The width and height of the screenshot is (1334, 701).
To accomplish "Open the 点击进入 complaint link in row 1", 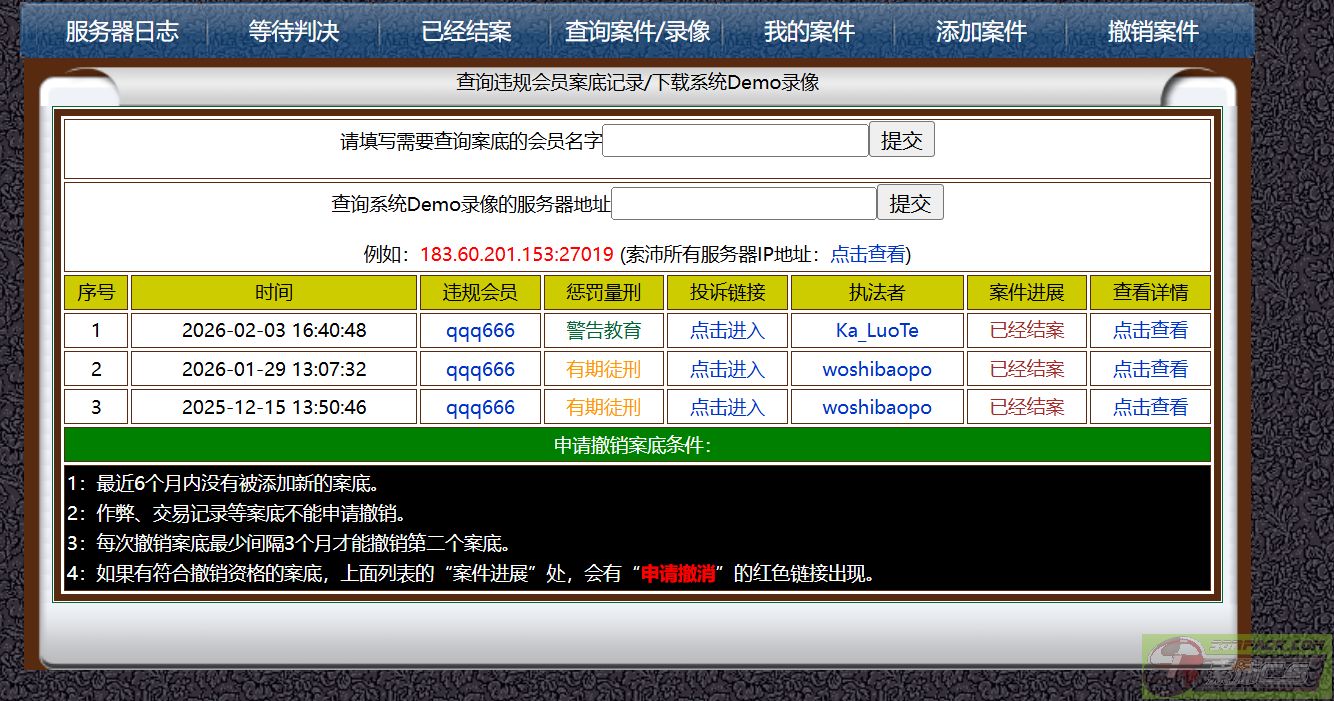I will (727, 331).
